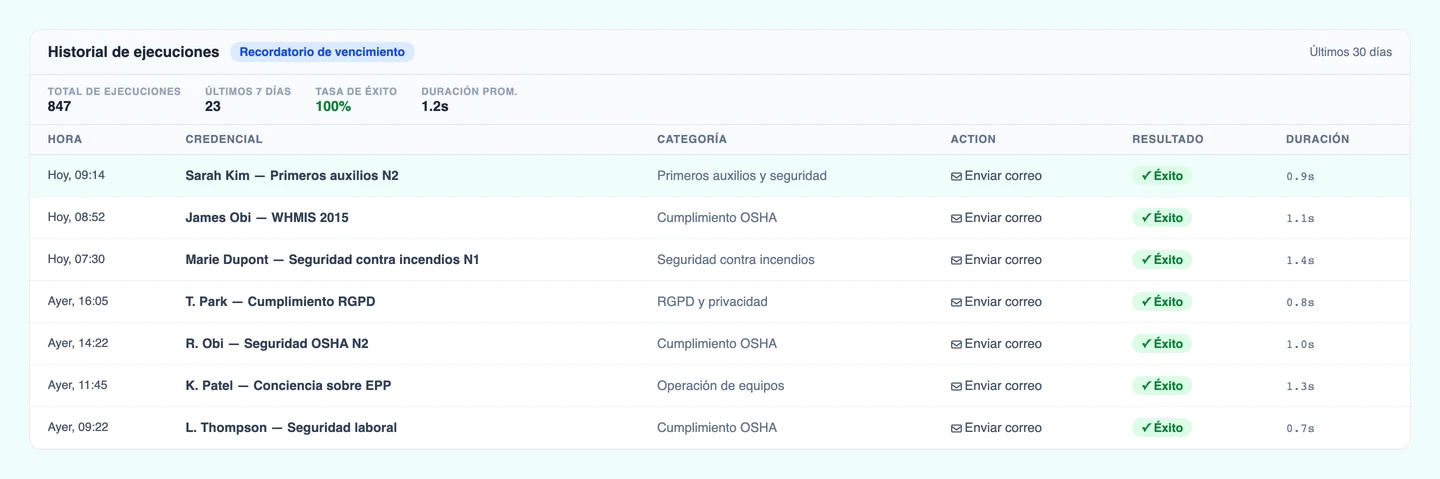Click the Seguridad contra incendios category cell
Screen dimensions: 1440x479
[x=736, y=259]
